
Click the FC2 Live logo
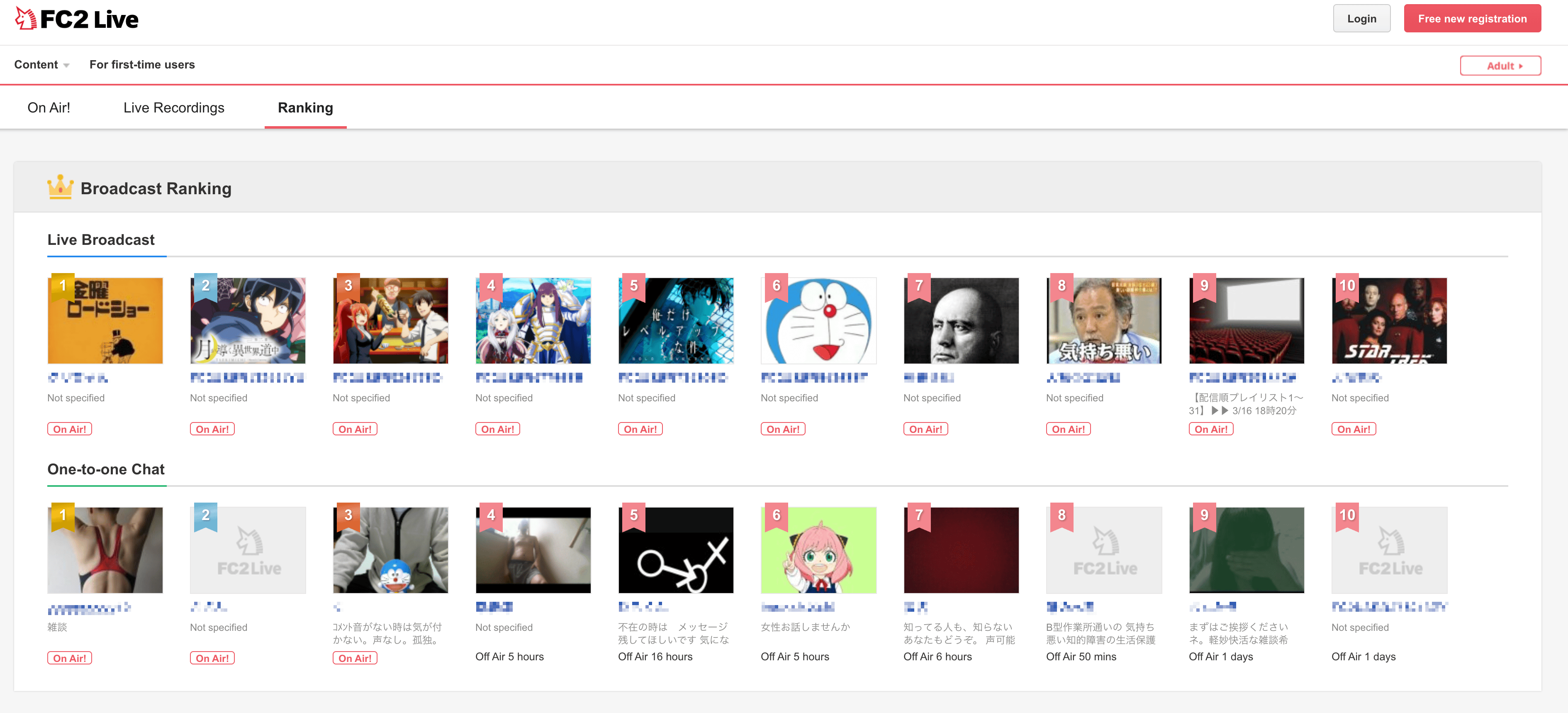pos(77,19)
